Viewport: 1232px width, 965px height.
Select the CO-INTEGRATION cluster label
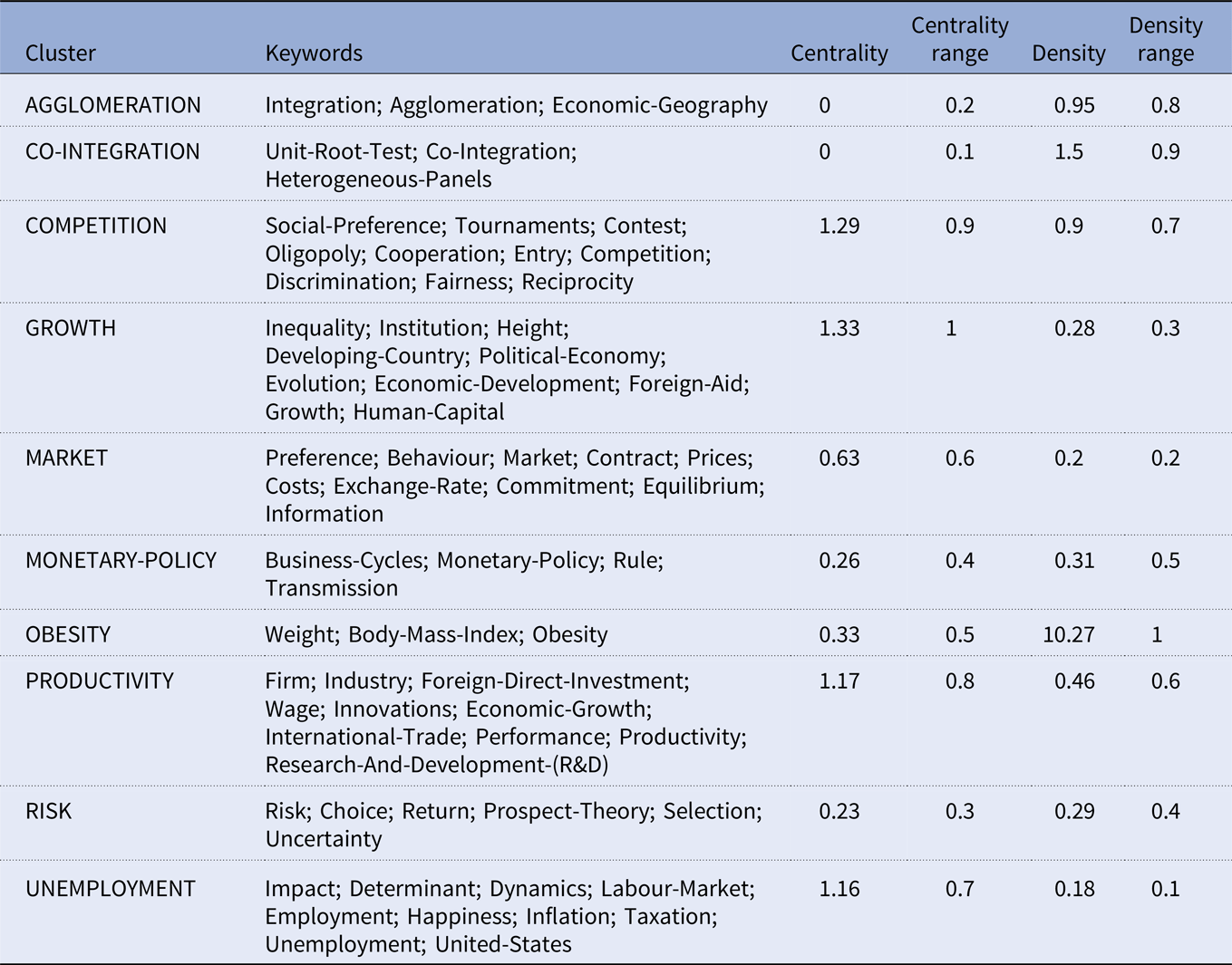click(x=112, y=151)
